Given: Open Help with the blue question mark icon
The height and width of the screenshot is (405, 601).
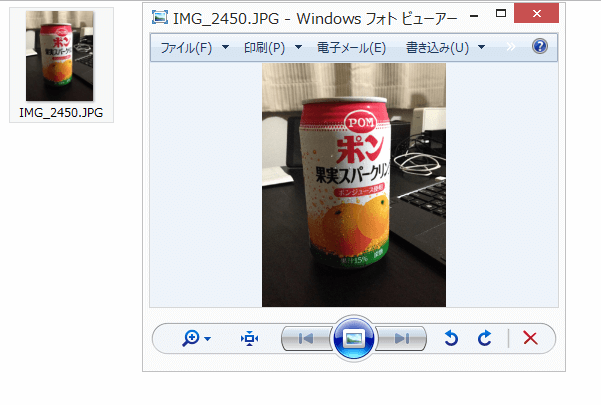Looking at the screenshot, I should click(x=540, y=46).
